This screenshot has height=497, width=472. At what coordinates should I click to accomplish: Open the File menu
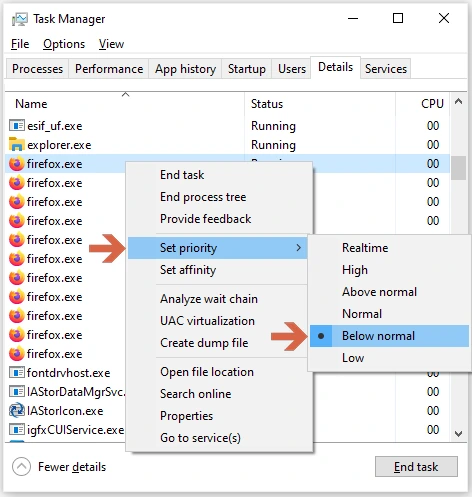(20, 44)
